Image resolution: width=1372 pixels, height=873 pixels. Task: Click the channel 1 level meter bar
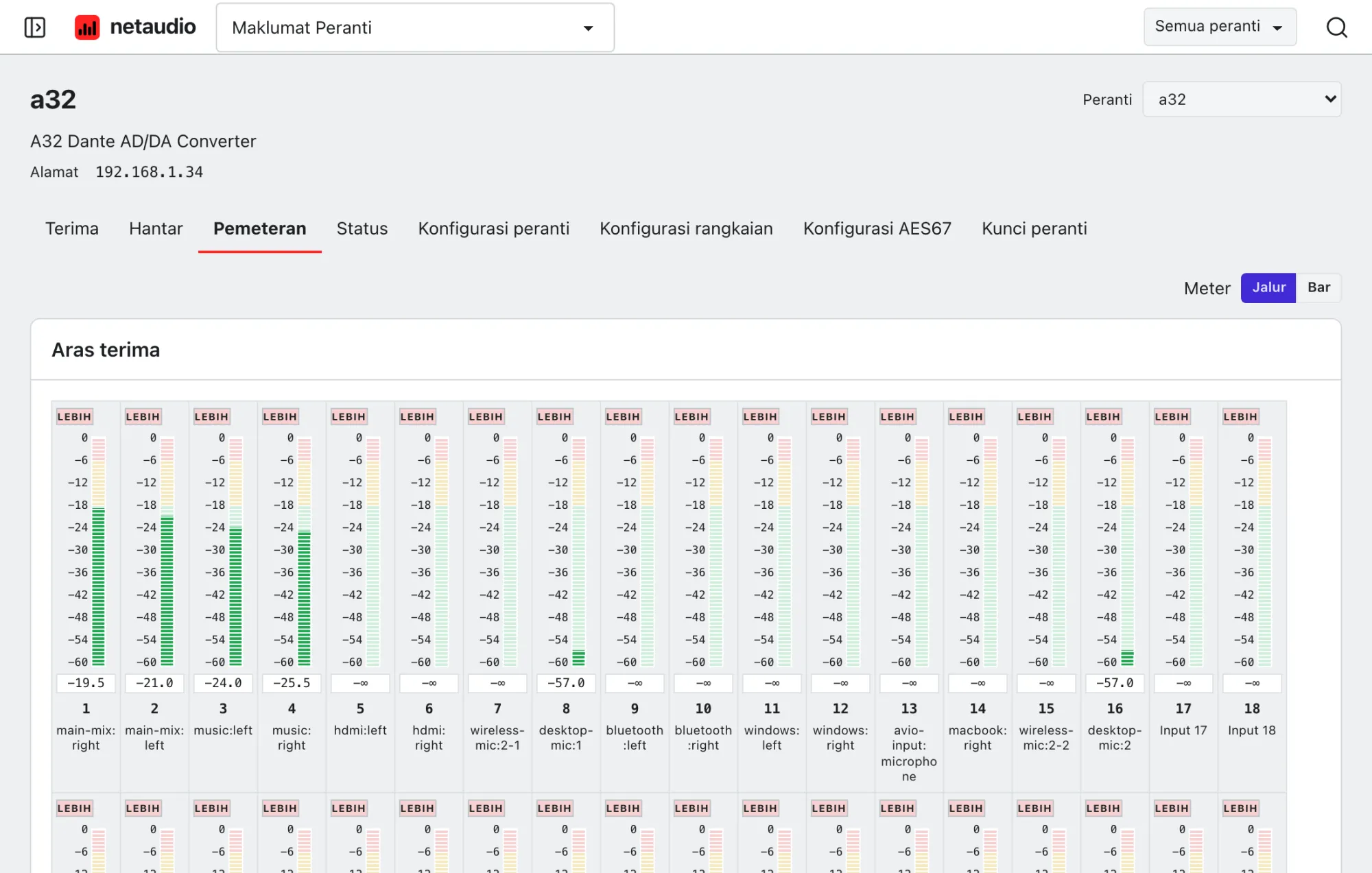point(99,551)
